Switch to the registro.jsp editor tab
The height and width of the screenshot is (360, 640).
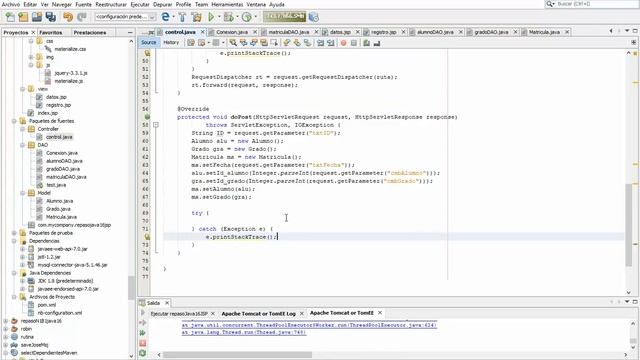[384, 32]
